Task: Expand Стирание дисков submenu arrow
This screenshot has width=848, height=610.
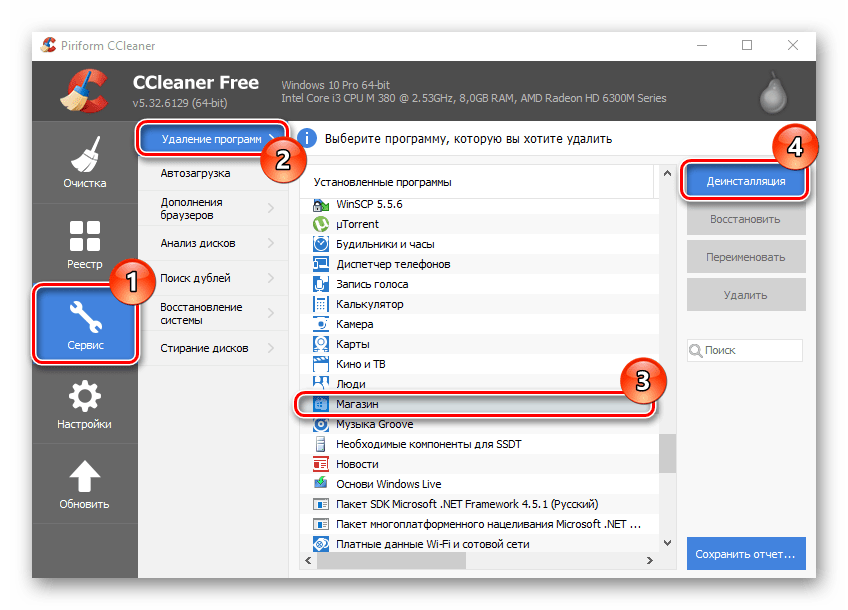Action: [x=271, y=348]
